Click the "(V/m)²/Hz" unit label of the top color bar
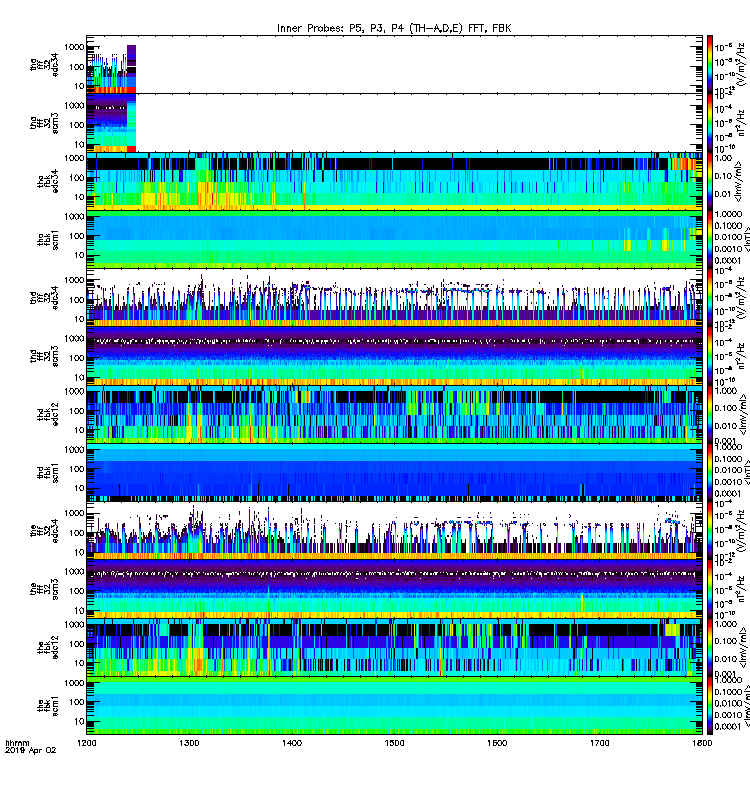 point(741,65)
